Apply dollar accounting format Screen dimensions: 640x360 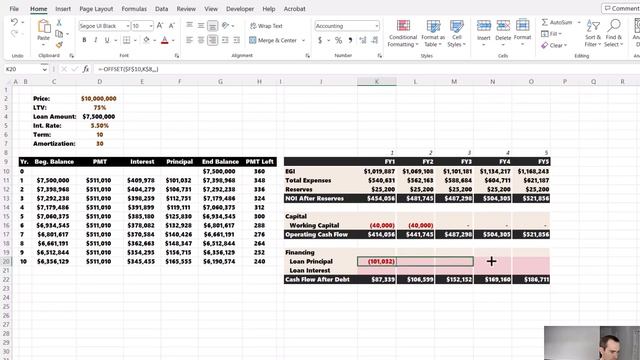pyautogui.click(x=320, y=40)
